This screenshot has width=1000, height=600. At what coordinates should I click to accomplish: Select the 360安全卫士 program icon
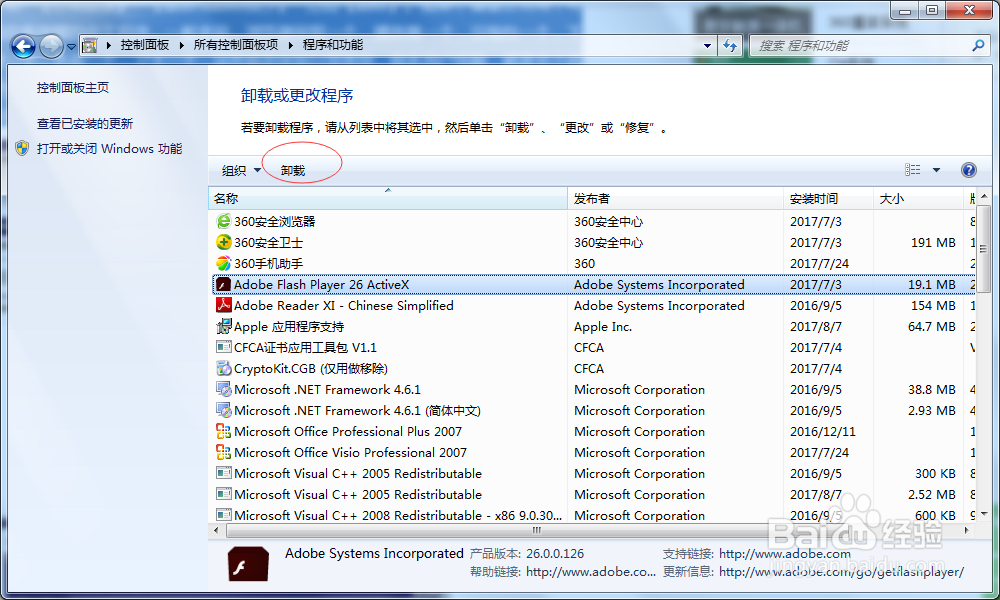(223, 242)
